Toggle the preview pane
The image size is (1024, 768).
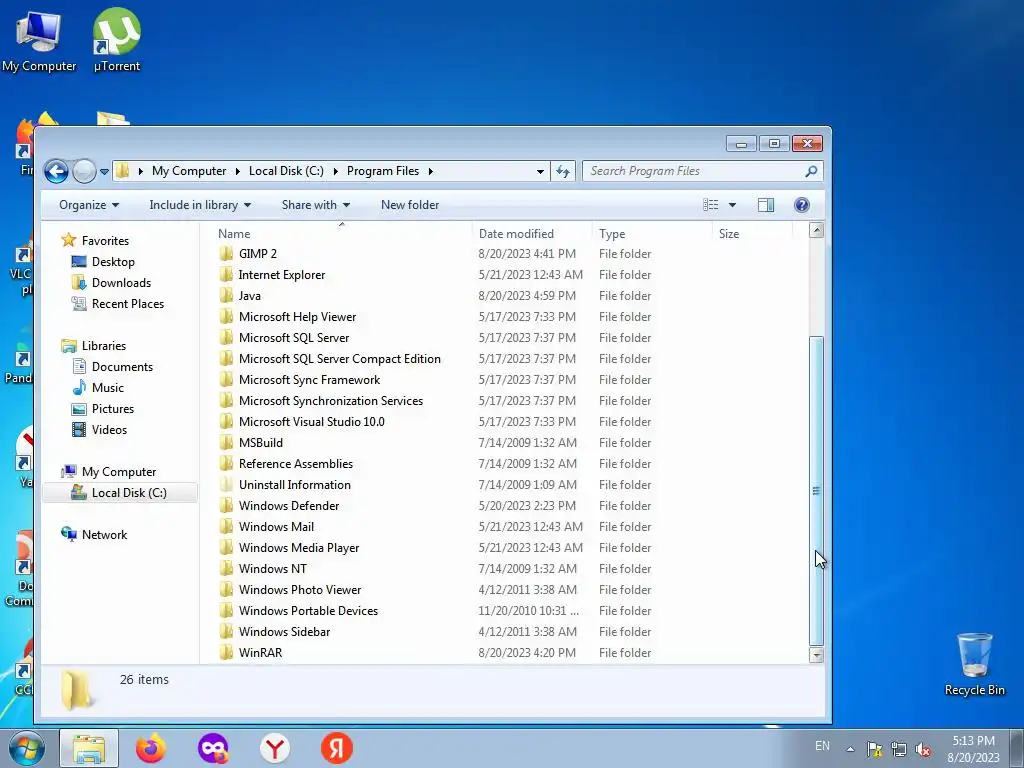click(765, 205)
